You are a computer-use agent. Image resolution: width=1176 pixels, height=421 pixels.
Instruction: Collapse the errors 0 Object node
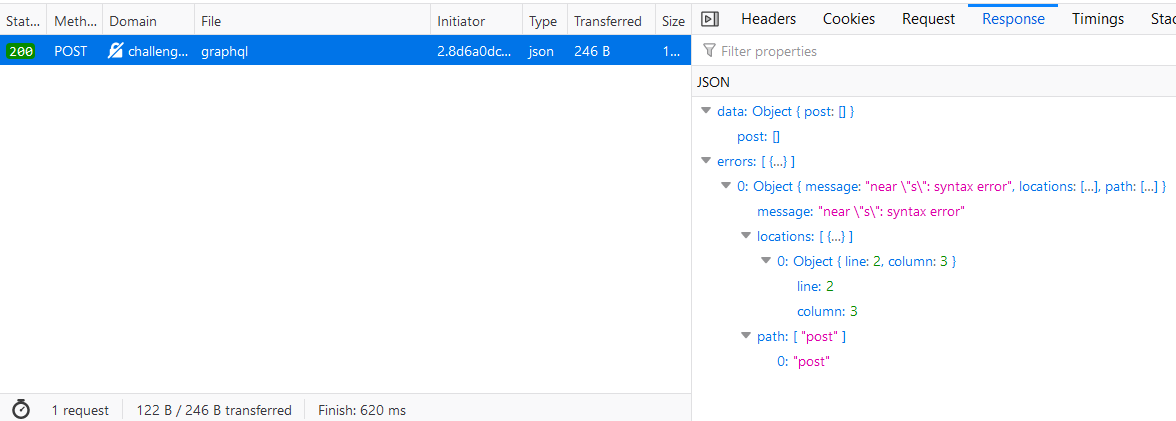pos(726,186)
